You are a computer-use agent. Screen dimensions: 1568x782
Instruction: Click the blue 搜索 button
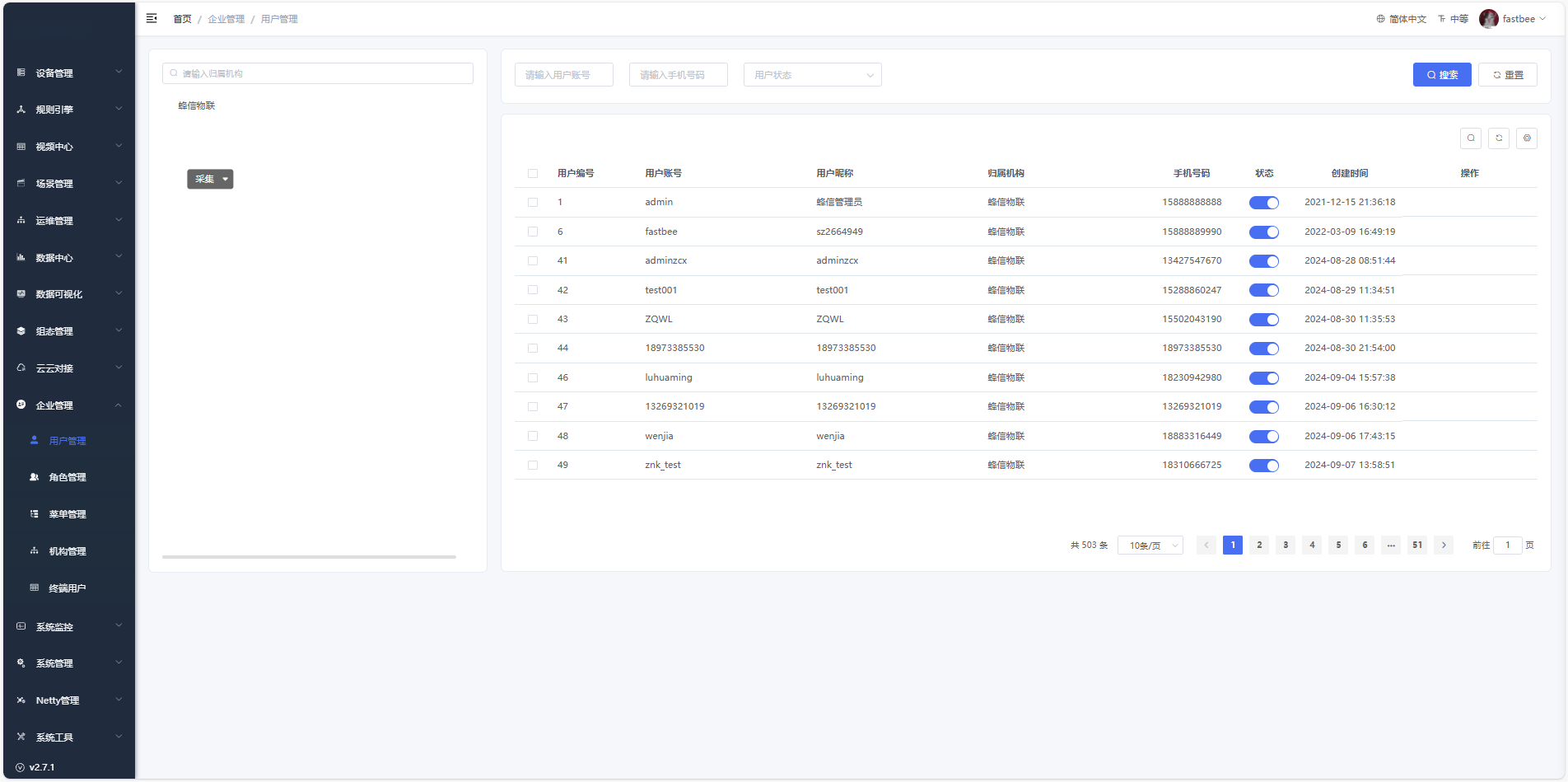pos(1442,75)
